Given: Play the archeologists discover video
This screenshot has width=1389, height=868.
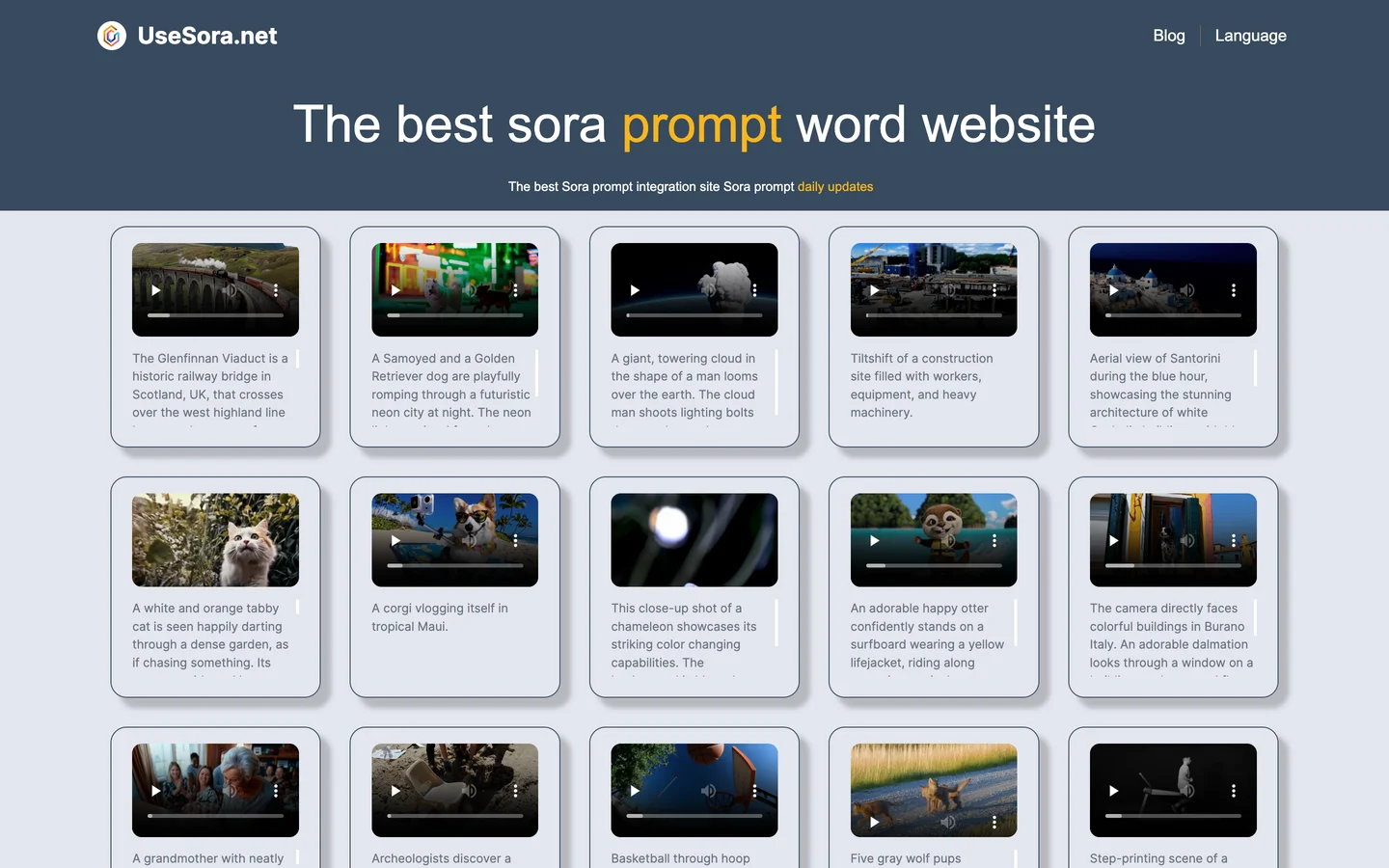Looking at the screenshot, I should pos(395,791).
